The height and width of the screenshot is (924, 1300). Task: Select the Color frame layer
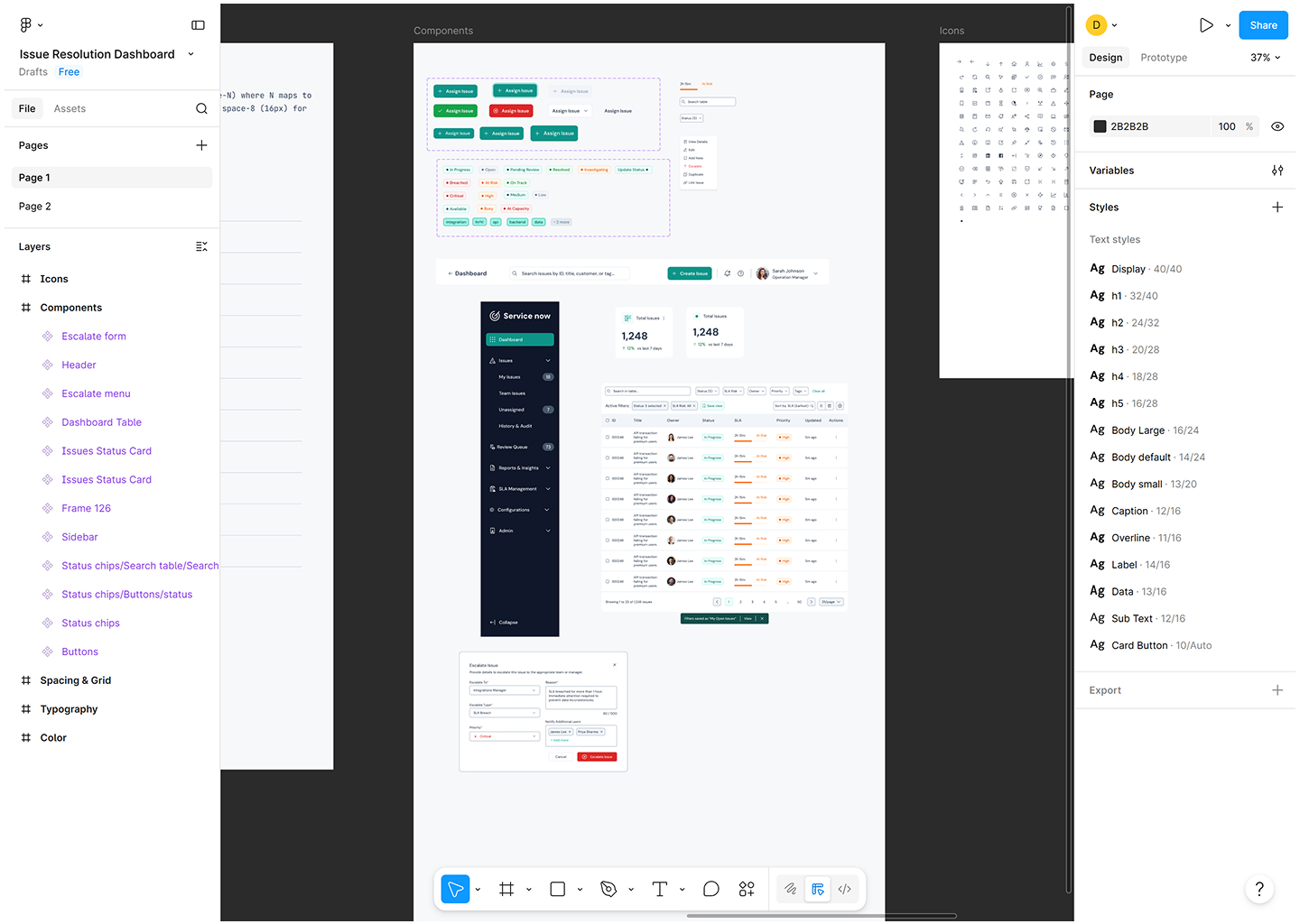53,738
